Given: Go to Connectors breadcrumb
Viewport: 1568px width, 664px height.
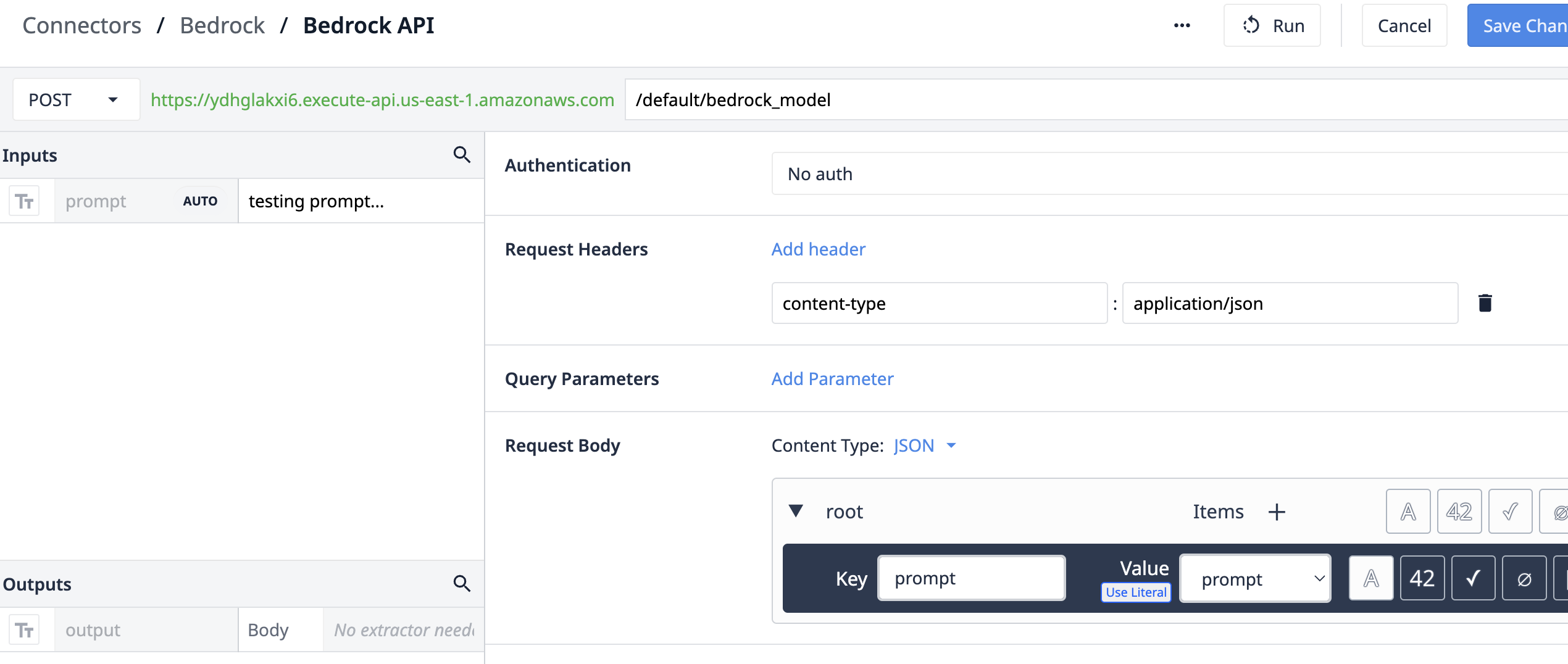Looking at the screenshot, I should click(x=81, y=25).
